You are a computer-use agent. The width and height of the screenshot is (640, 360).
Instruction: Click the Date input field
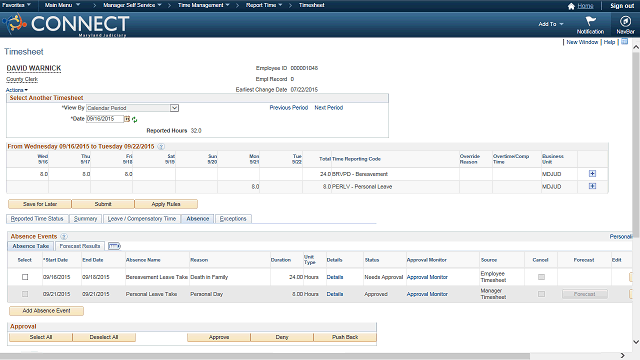(x=105, y=119)
